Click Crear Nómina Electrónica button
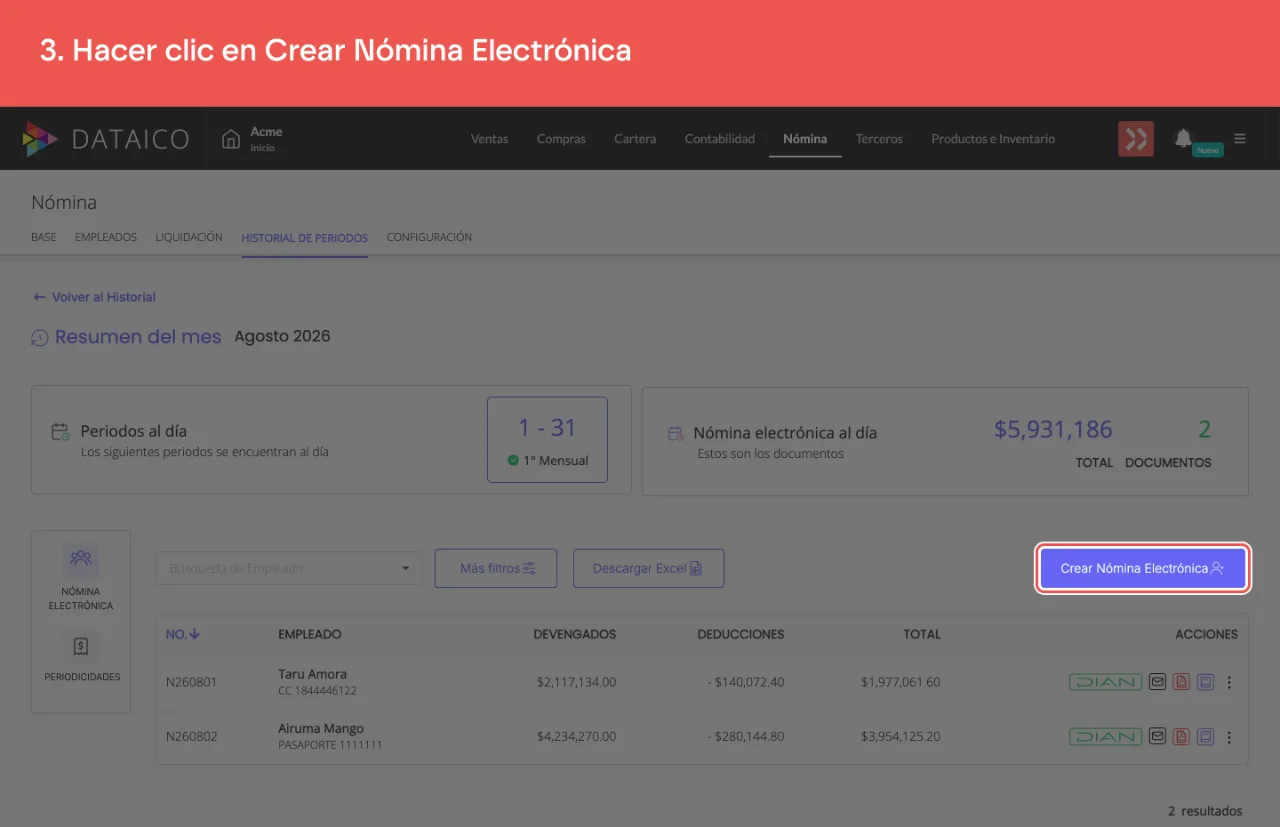 coord(1143,568)
